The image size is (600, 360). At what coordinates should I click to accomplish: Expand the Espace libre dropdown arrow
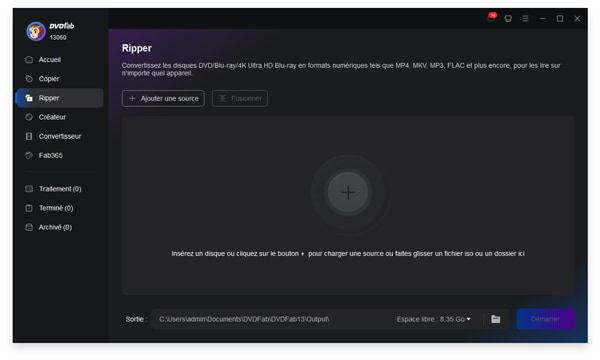(x=468, y=319)
